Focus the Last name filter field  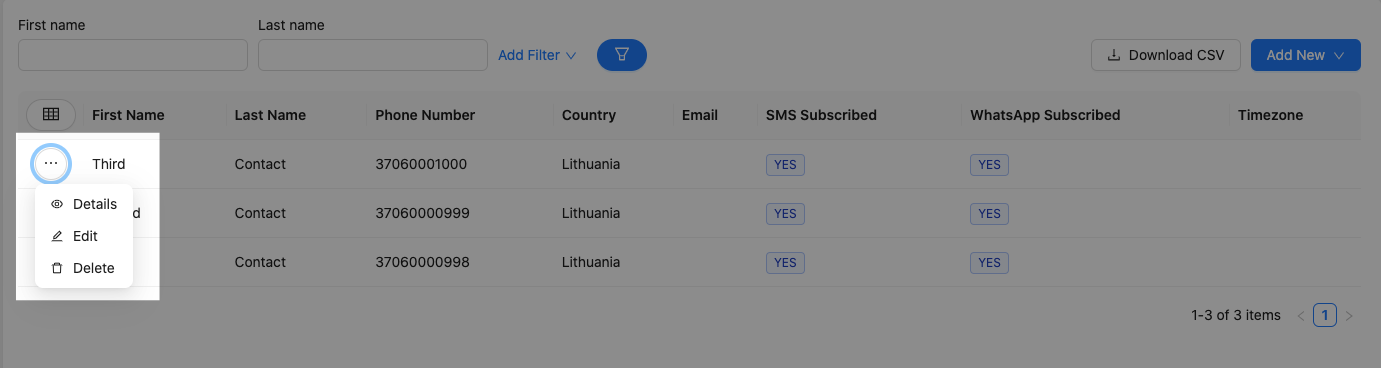point(373,55)
